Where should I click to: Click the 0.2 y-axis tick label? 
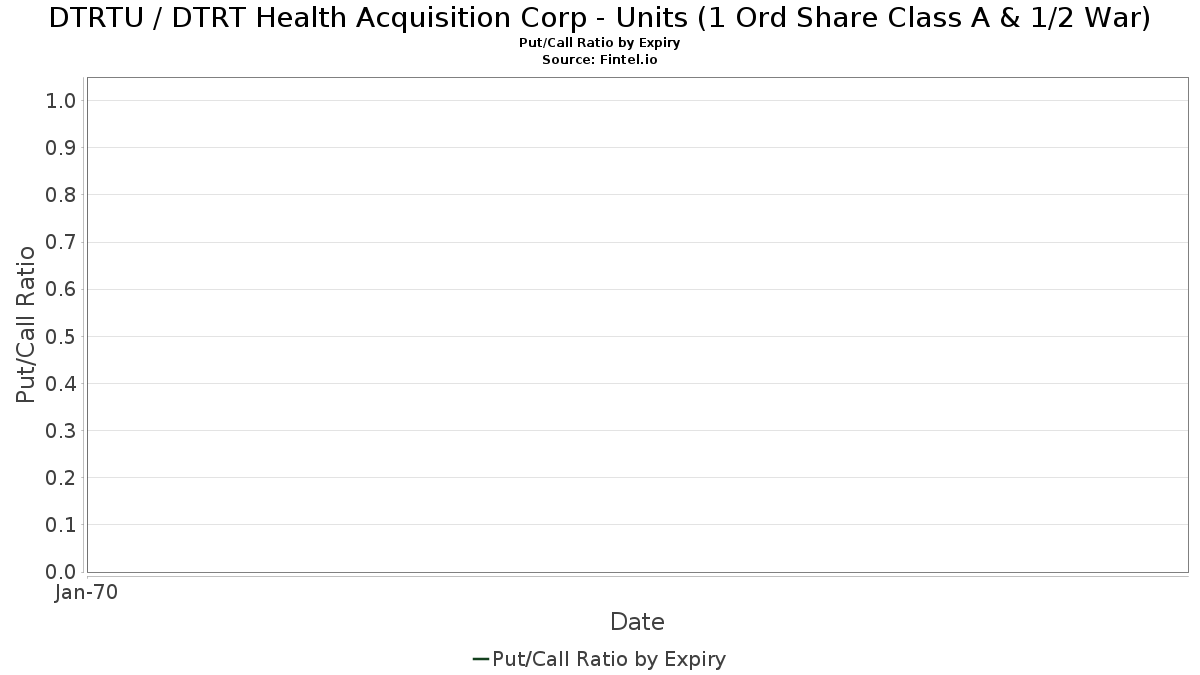[61, 478]
